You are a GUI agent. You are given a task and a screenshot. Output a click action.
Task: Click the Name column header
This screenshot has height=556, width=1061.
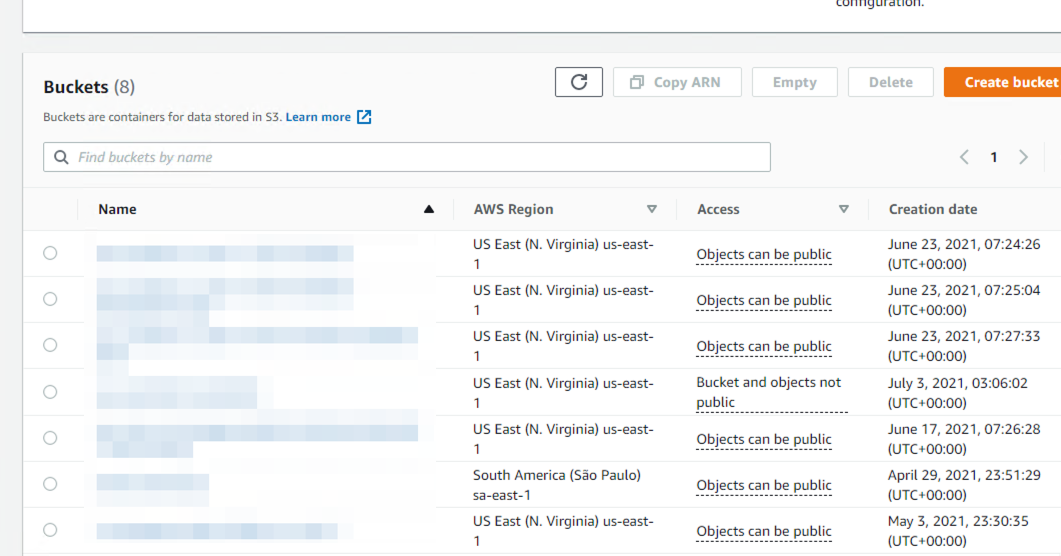[x=117, y=210]
